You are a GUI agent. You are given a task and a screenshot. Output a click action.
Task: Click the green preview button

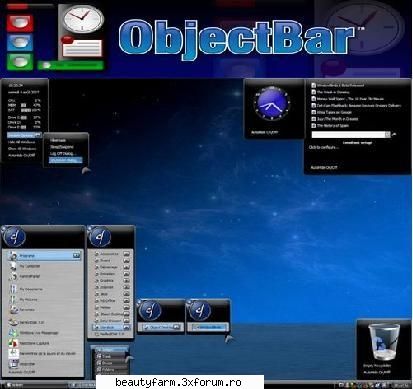click(x=20, y=62)
